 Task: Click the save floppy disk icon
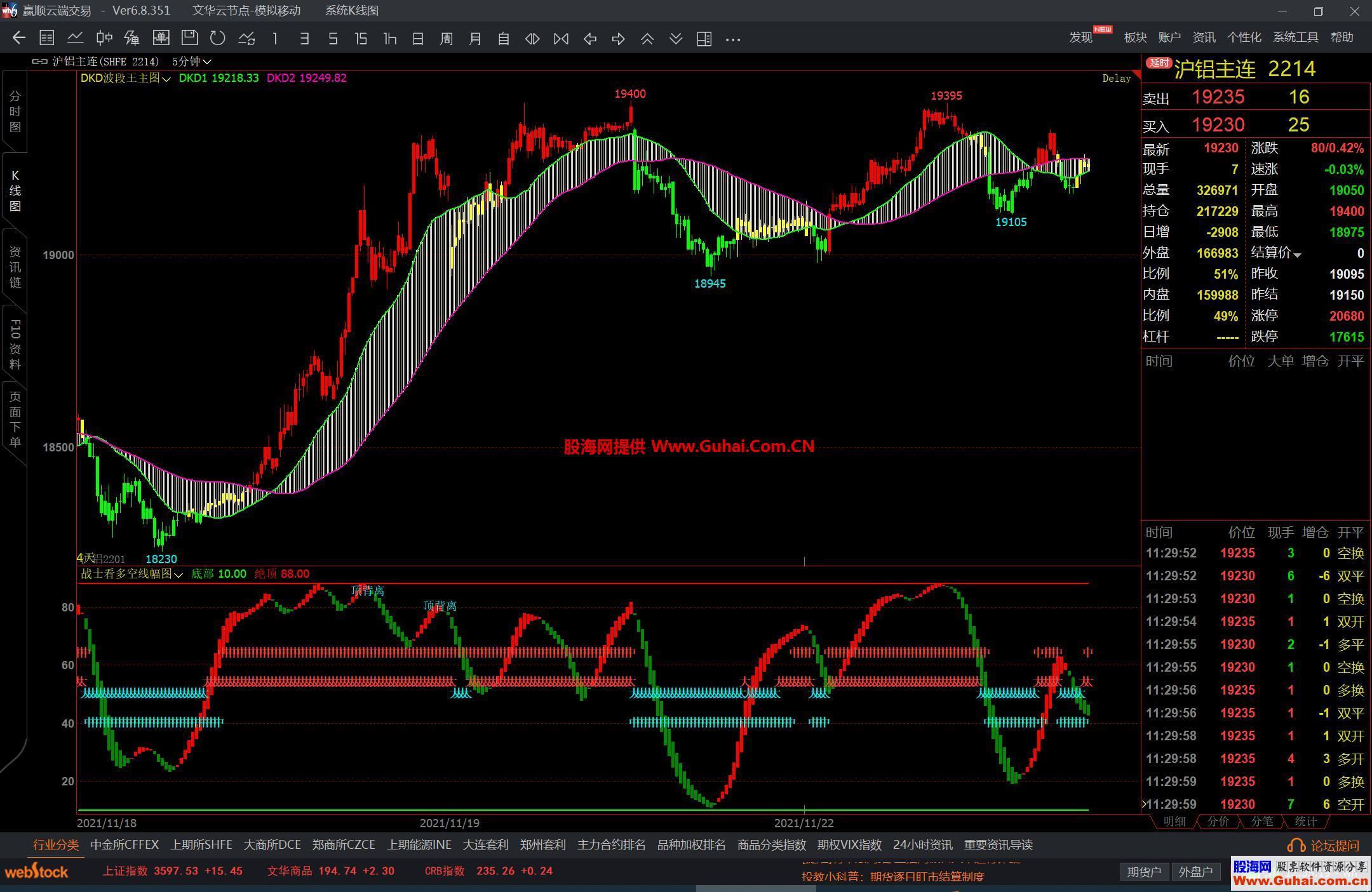[x=189, y=38]
